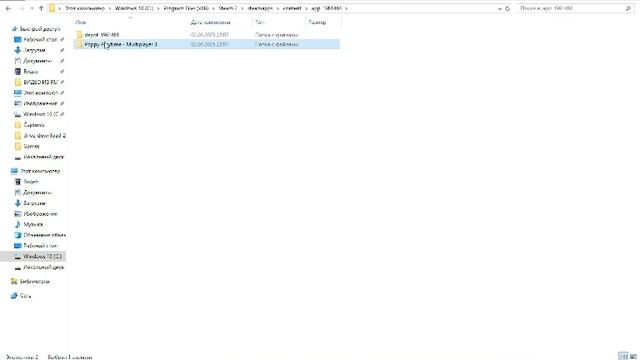
Task: Open address bar history dropdown
Action: [500, 9]
